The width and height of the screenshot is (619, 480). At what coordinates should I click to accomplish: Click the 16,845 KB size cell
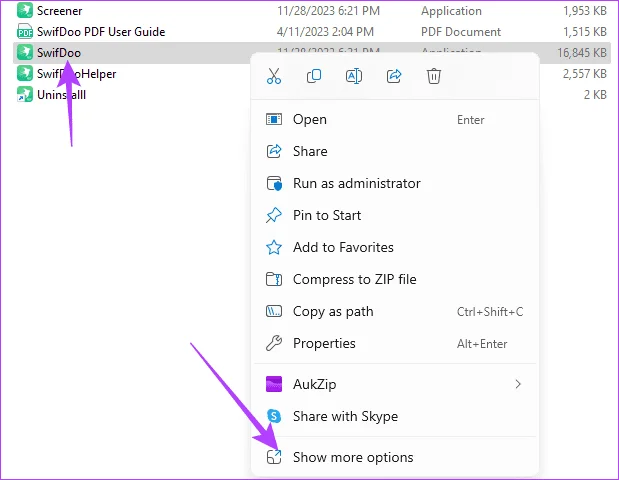(x=582, y=52)
